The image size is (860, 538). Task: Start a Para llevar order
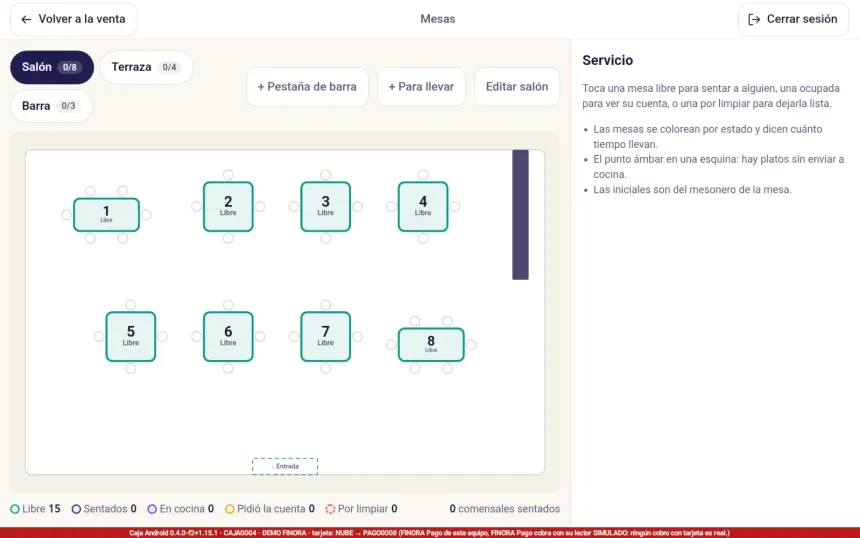(421, 87)
